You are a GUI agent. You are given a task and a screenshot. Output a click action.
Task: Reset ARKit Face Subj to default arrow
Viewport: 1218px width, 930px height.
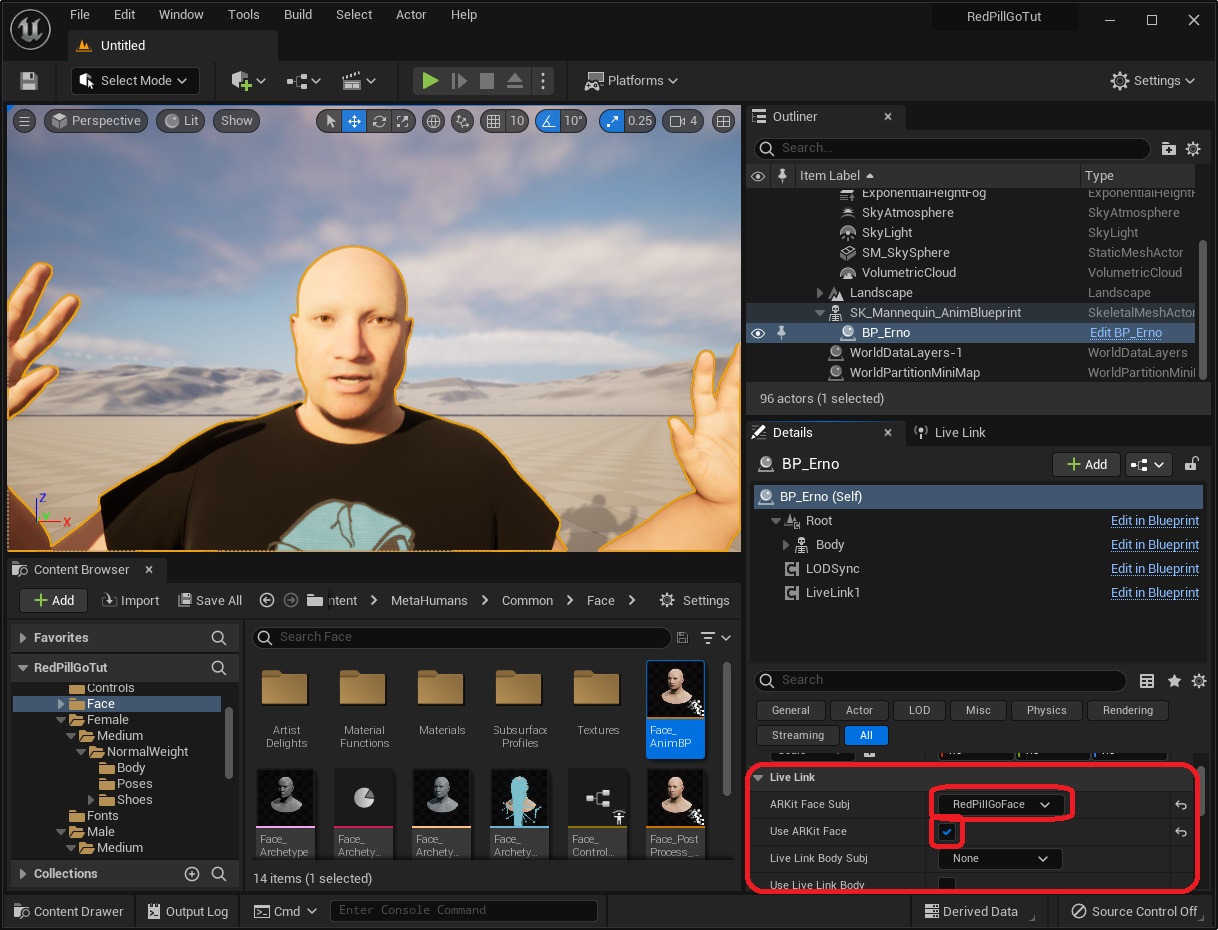coord(1181,805)
